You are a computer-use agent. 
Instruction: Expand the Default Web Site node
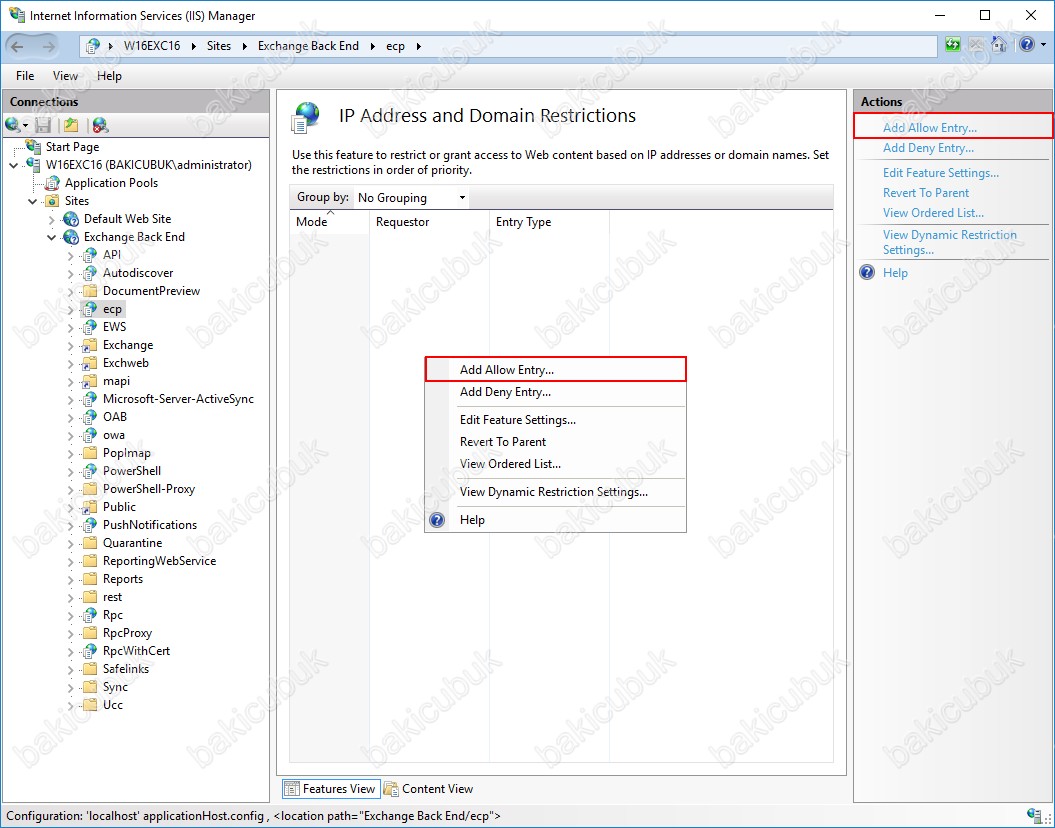(52, 219)
